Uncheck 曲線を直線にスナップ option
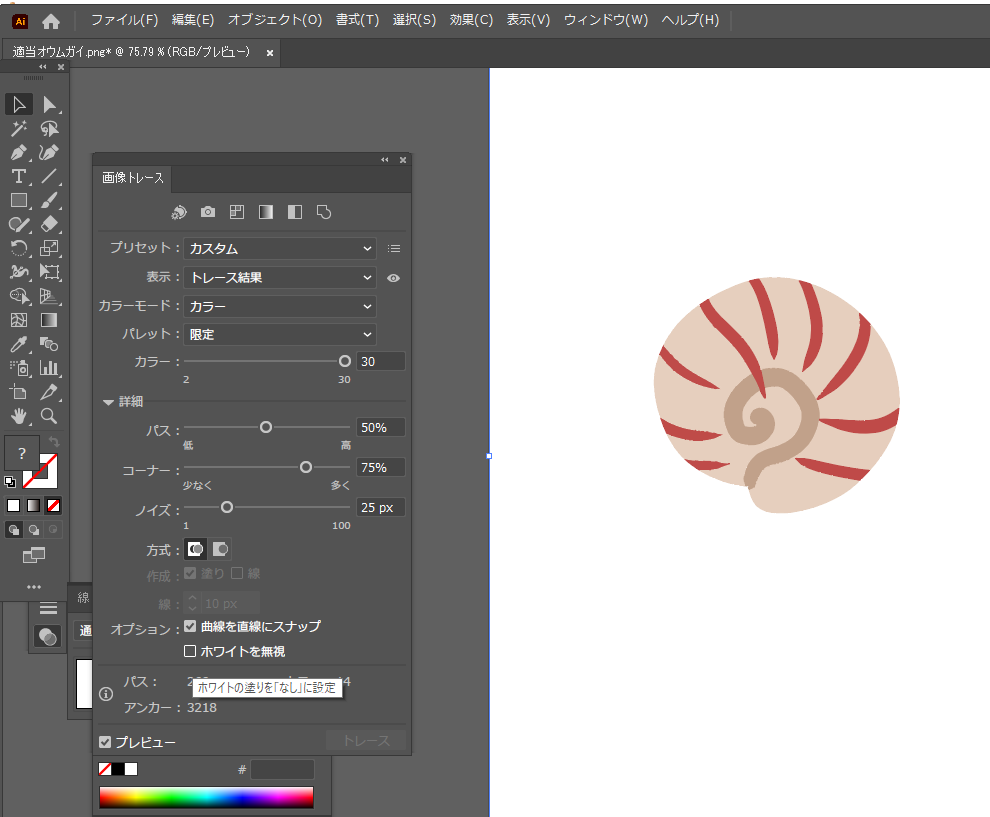This screenshot has width=990, height=817. 190,627
